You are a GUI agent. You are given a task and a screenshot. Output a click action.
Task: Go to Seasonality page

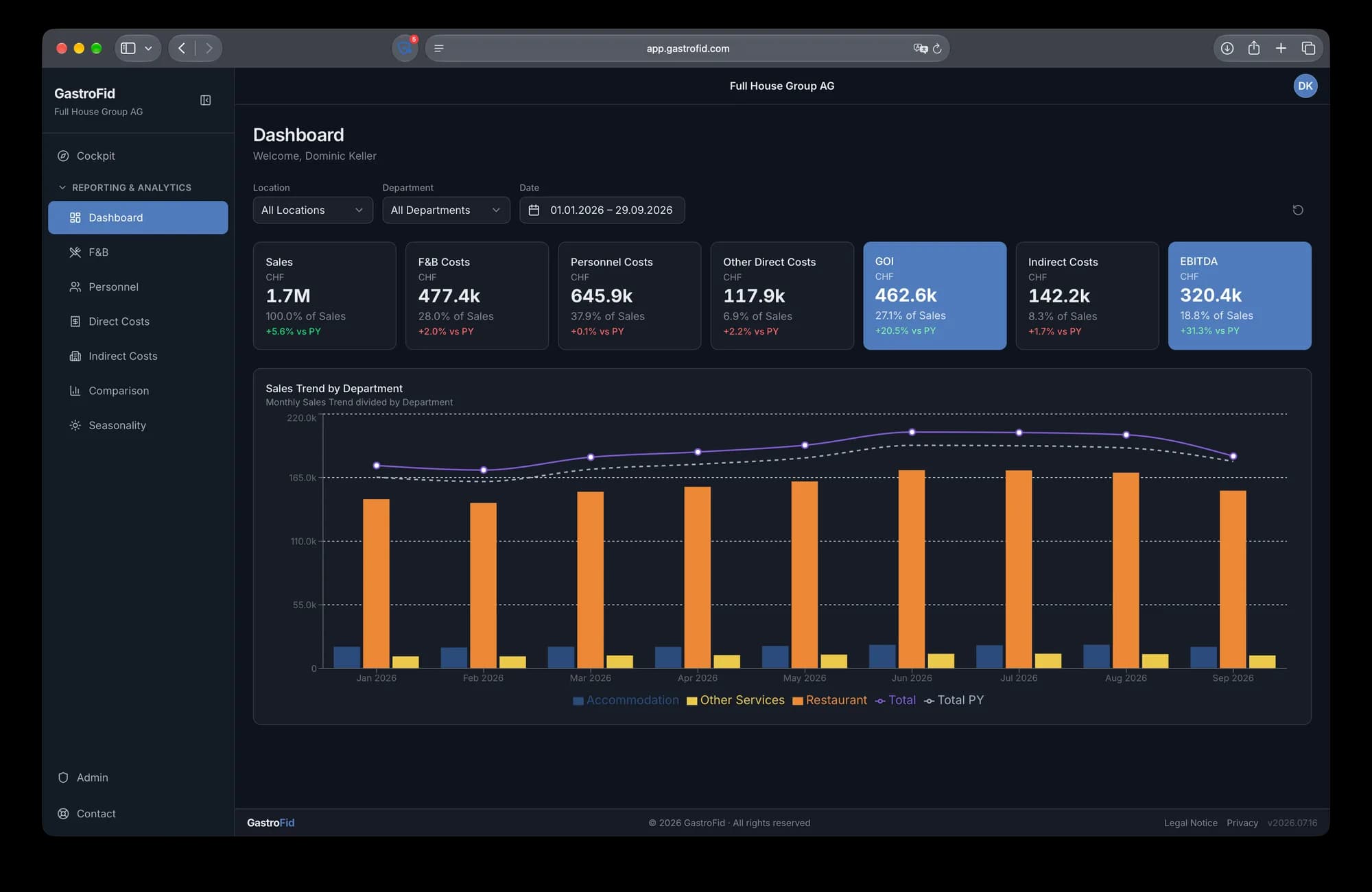(138, 425)
